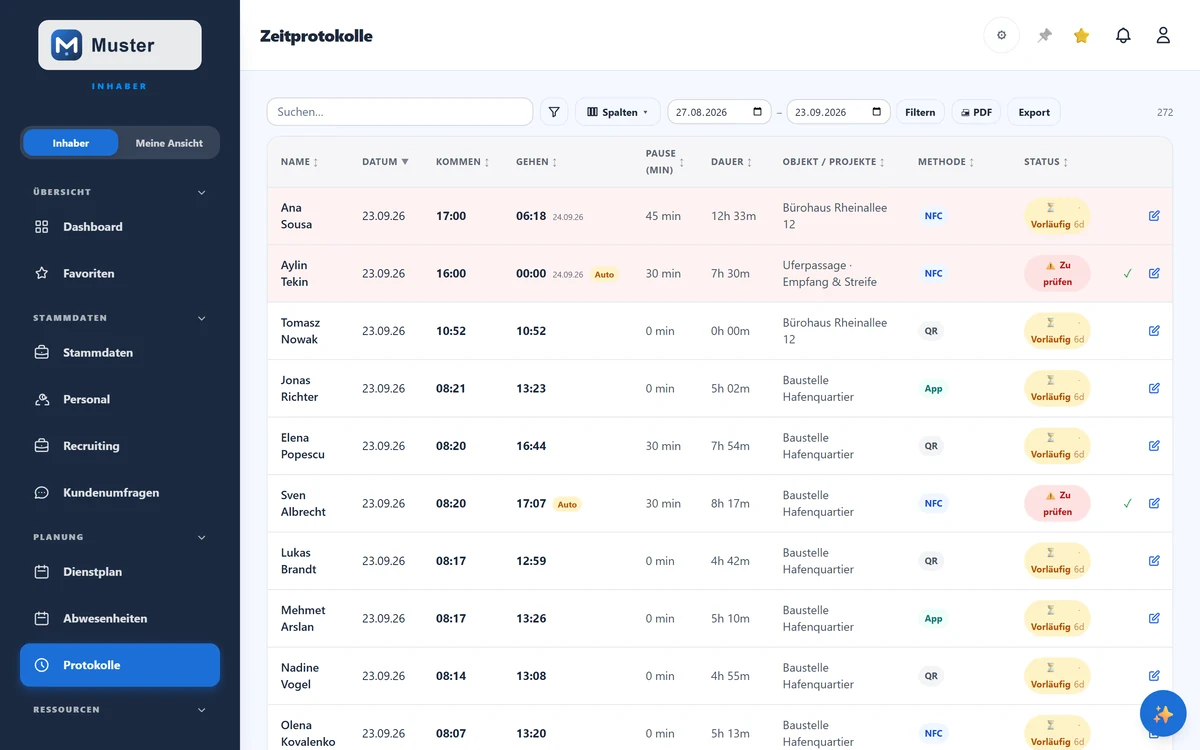
Task: Click the pin icon in header
Action: (1045, 35)
